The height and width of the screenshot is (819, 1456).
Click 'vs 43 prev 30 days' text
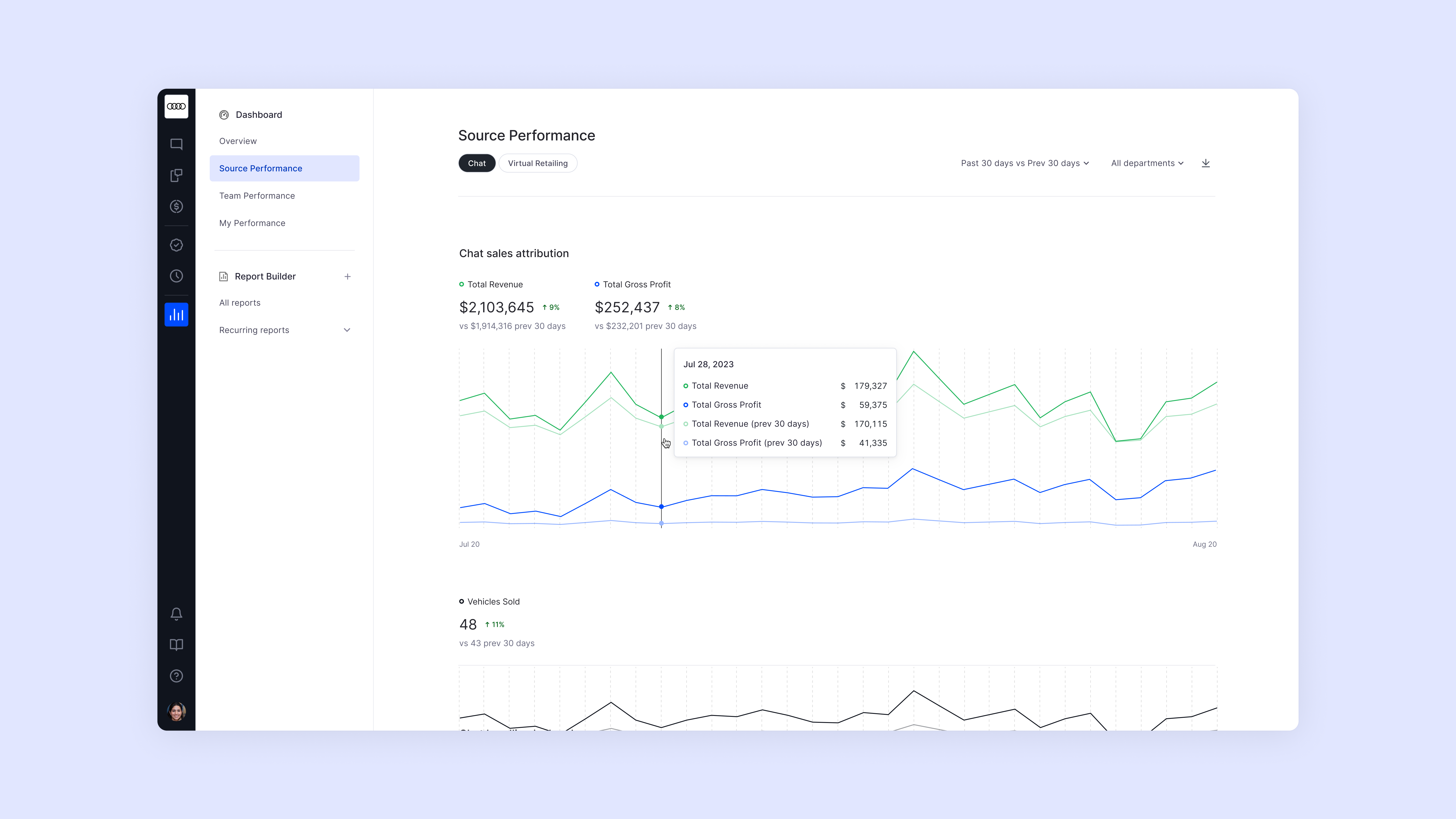(497, 643)
